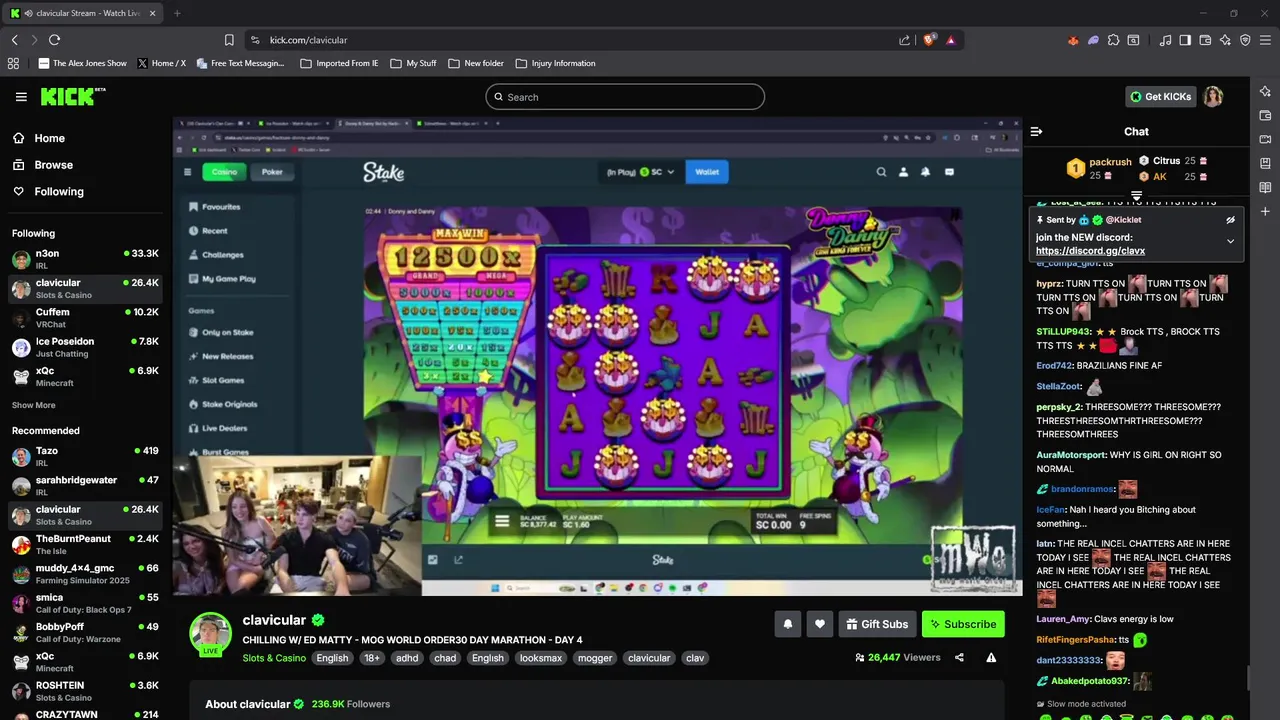Open Ice Poseidon channel
Screen dimensions: 1280x720
(85, 347)
